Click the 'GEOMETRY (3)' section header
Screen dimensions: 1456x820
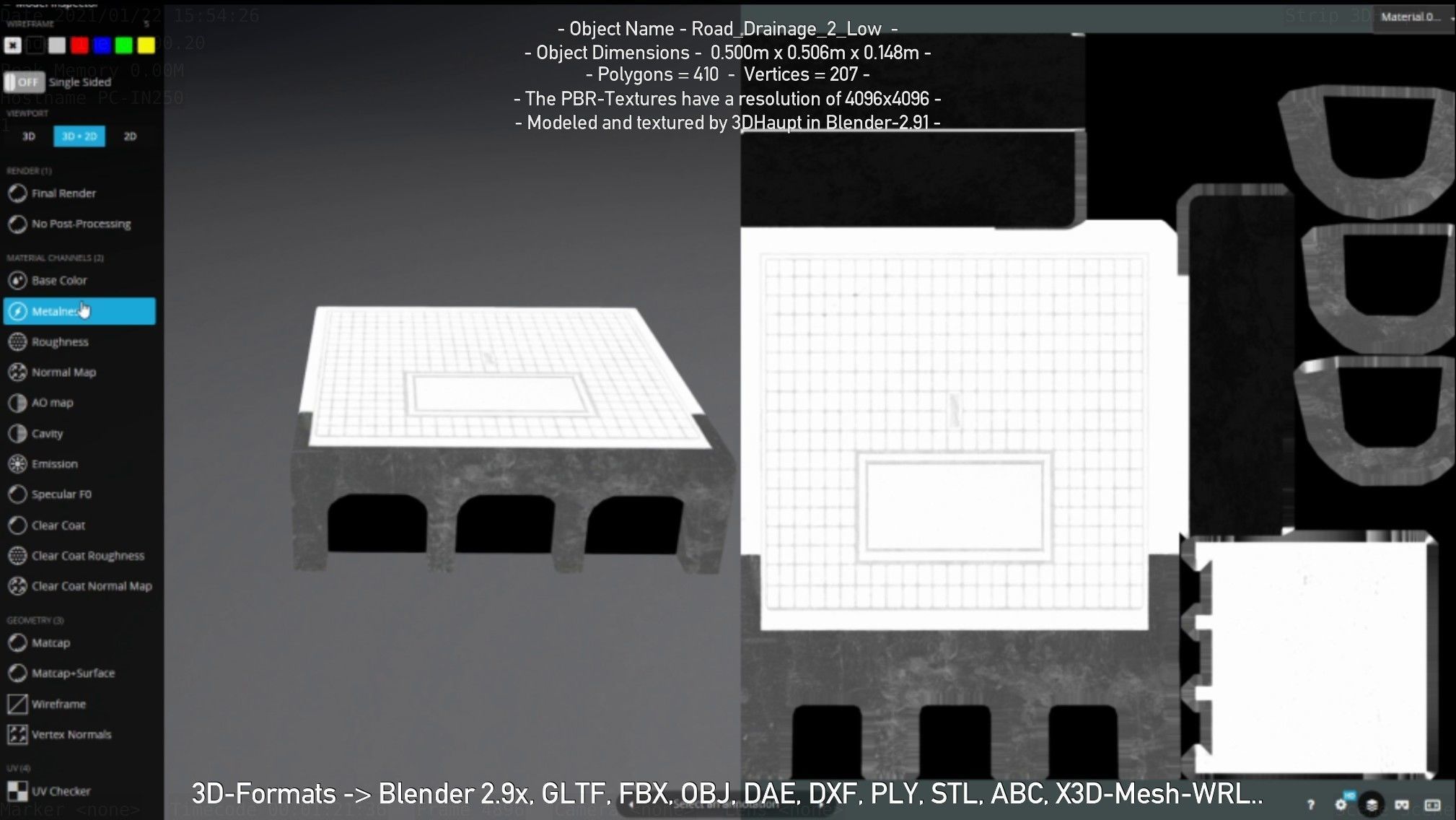click(x=35, y=620)
